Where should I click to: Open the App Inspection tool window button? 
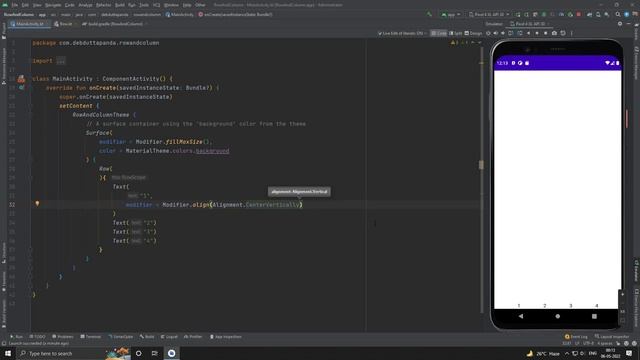tap(226, 336)
